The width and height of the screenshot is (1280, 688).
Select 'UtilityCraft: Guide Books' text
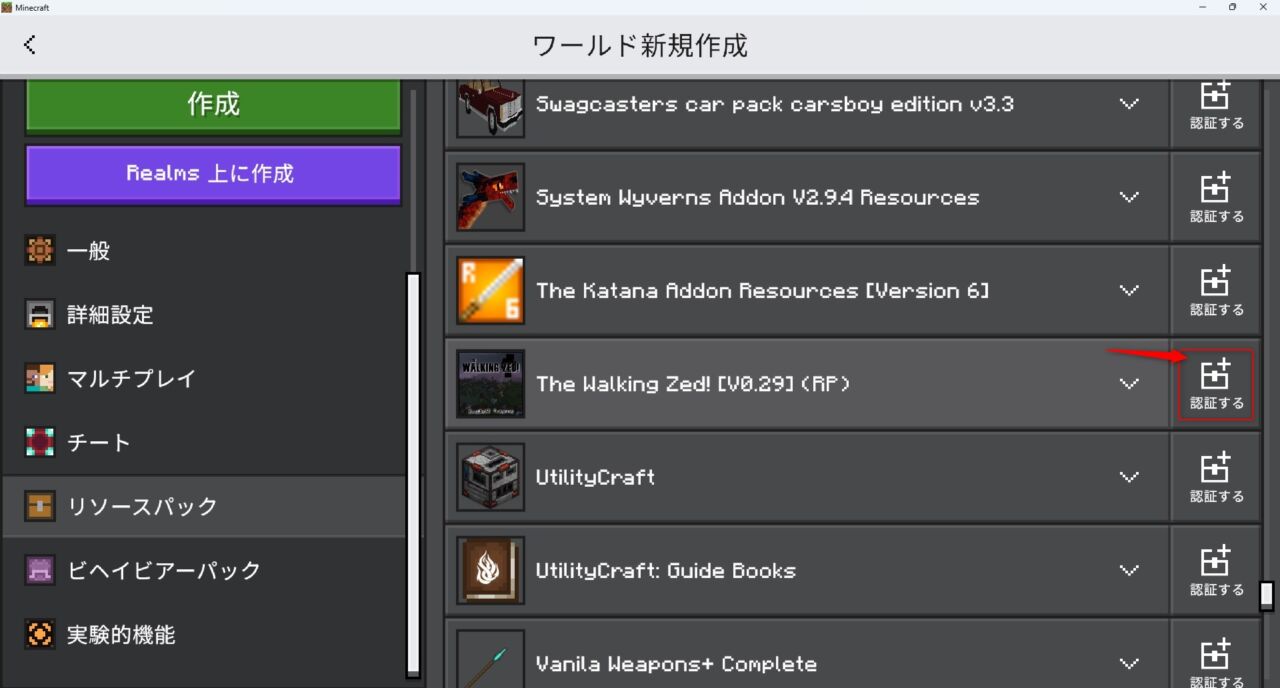(666, 570)
